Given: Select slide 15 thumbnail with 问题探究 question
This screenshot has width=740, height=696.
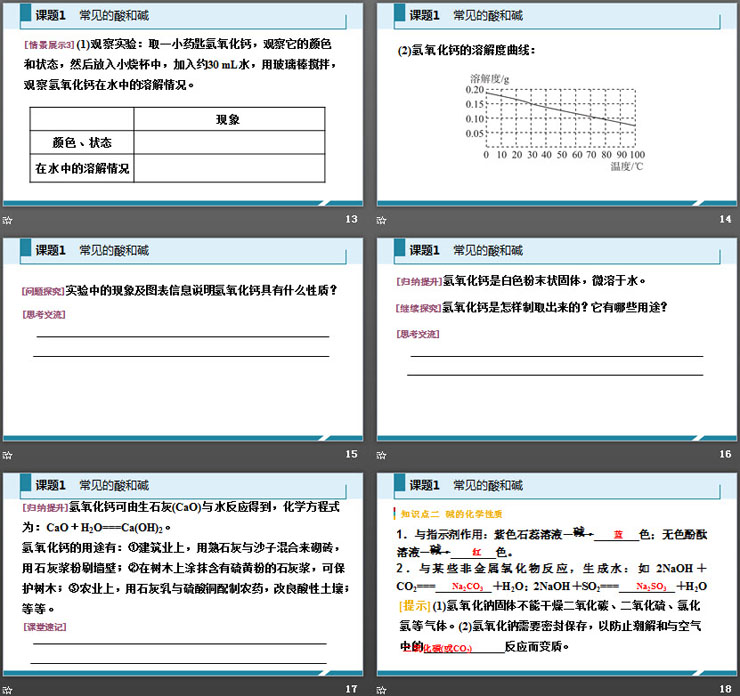Looking at the screenshot, I should (x=183, y=339).
